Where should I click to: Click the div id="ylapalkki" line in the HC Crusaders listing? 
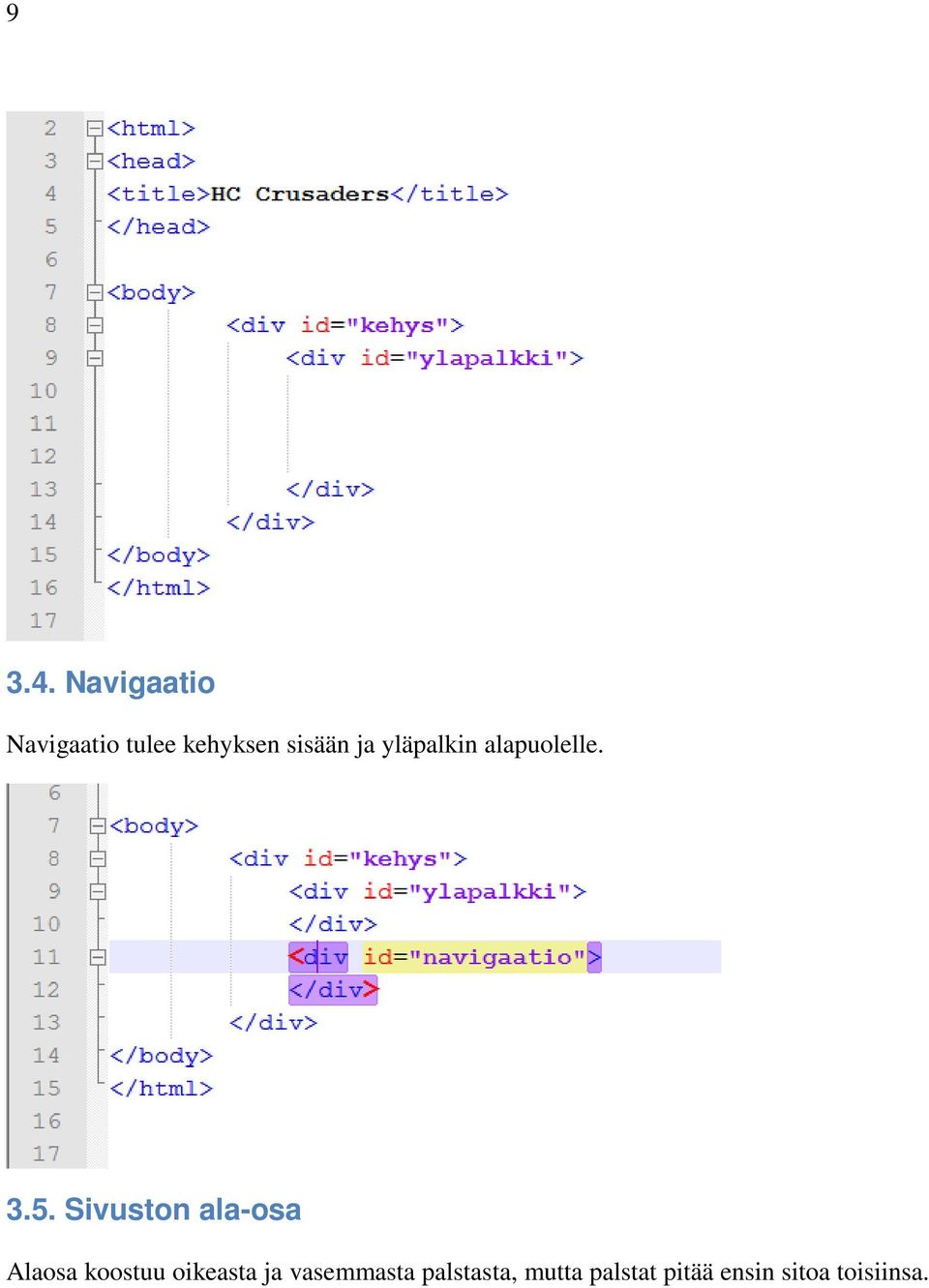point(435,358)
